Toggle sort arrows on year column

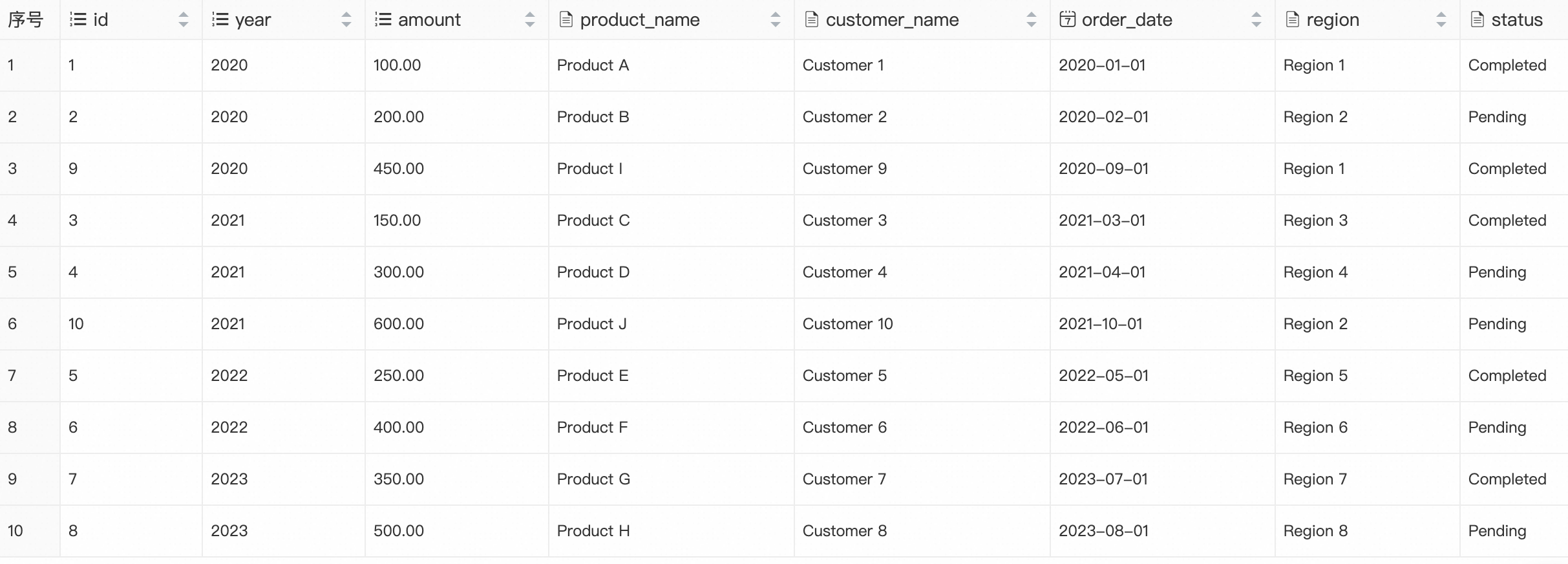point(346,19)
